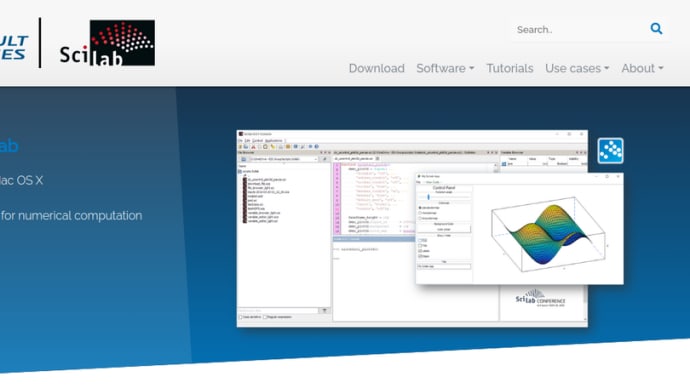Viewport: 690px width, 388px height.
Task: Open the About dropdown menu
Action: [x=642, y=69]
